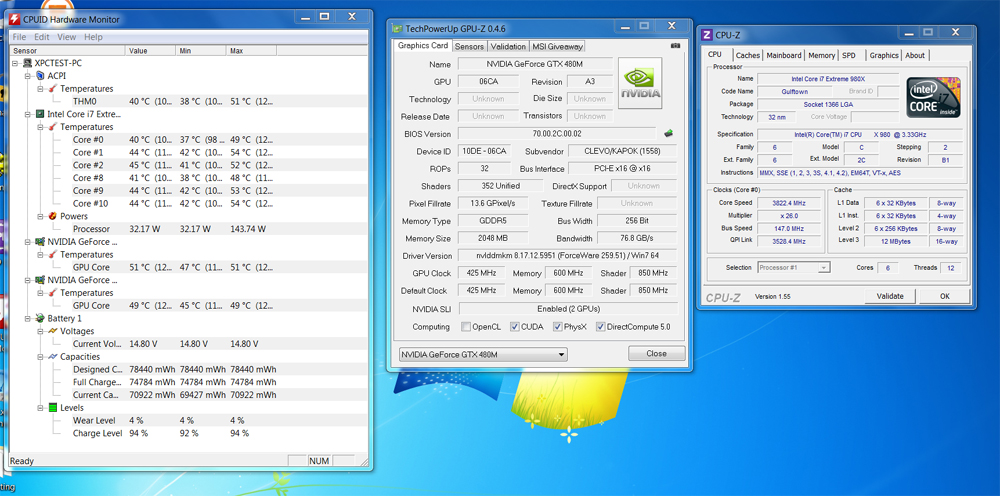This screenshot has height=496, width=1000.
Task: Open the MSI Giveaway tab in GPU-Z
Action: [x=557, y=47]
